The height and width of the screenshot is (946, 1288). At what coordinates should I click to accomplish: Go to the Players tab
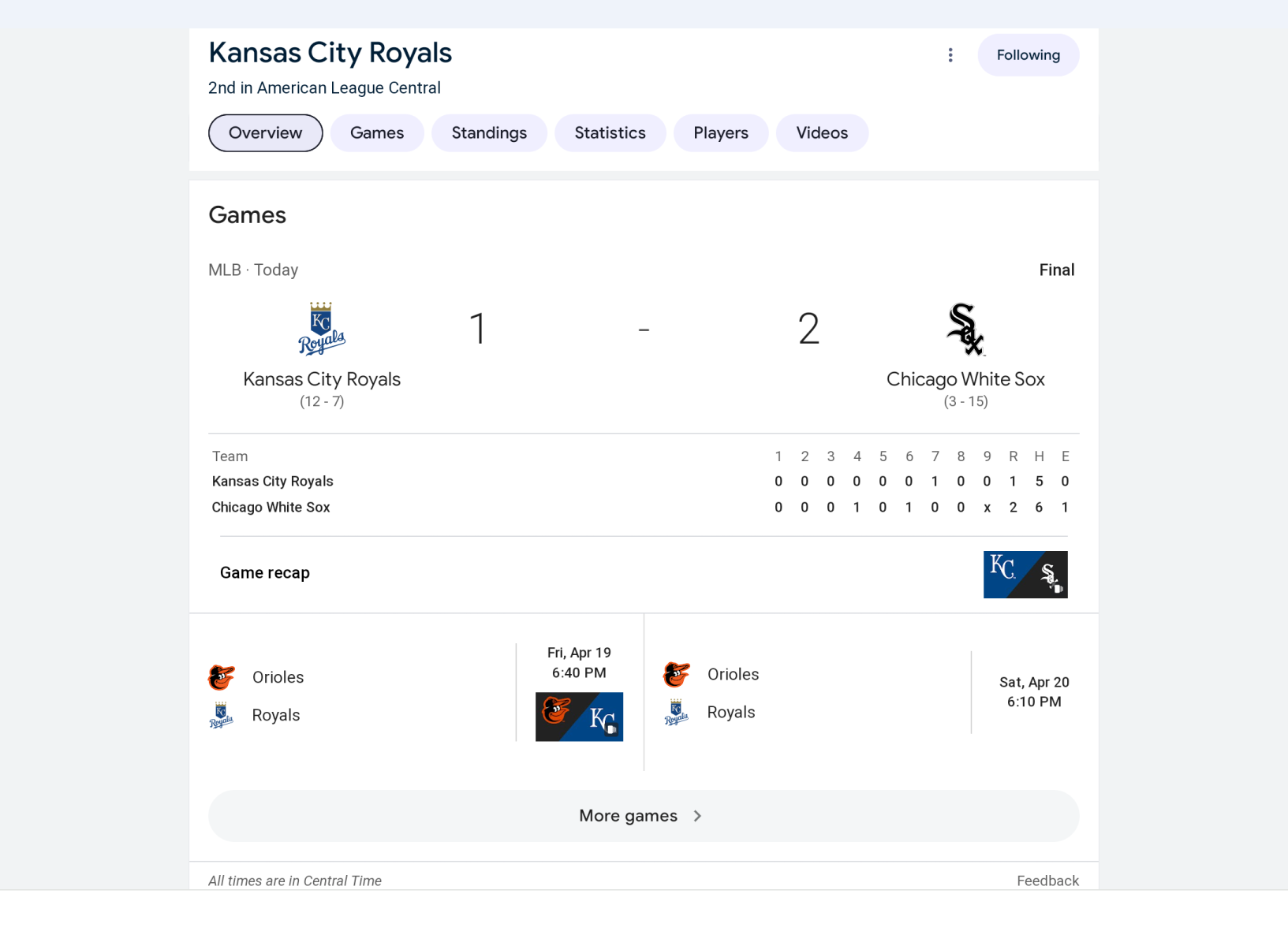coord(721,133)
